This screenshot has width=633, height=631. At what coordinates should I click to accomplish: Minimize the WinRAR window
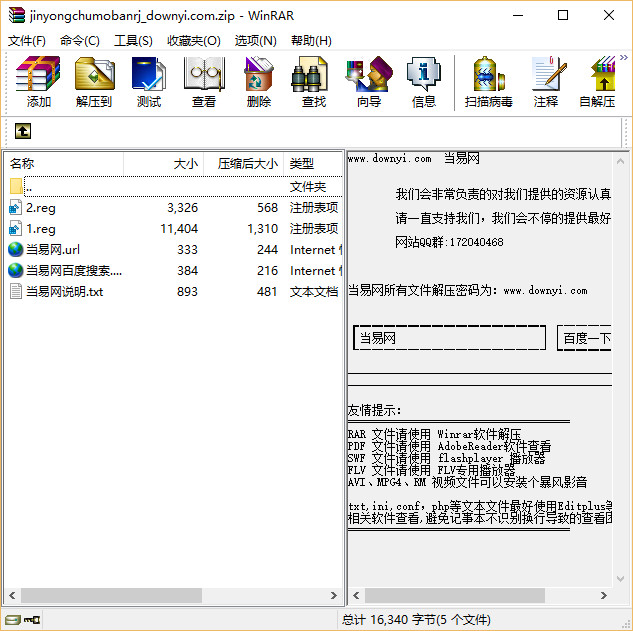click(518, 16)
